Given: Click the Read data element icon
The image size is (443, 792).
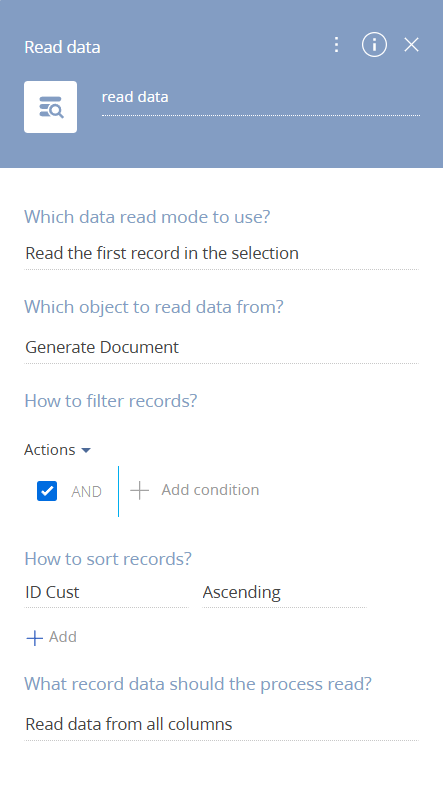Looking at the screenshot, I should [x=51, y=107].
